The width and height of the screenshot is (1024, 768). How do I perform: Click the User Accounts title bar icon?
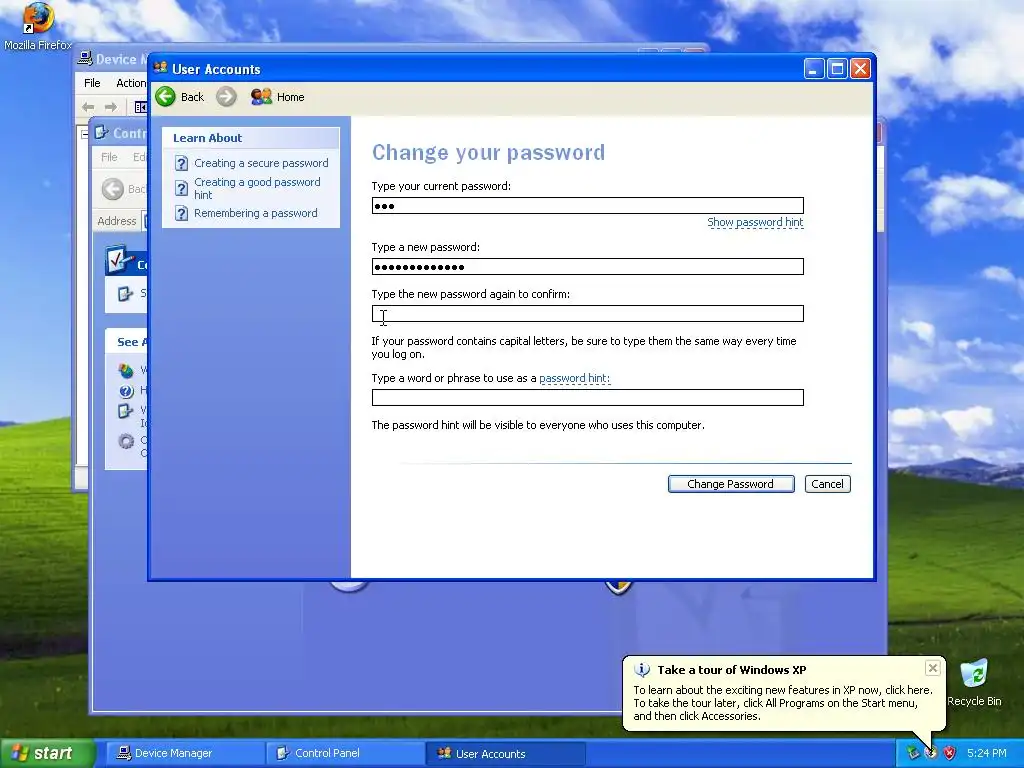(161, 68)
